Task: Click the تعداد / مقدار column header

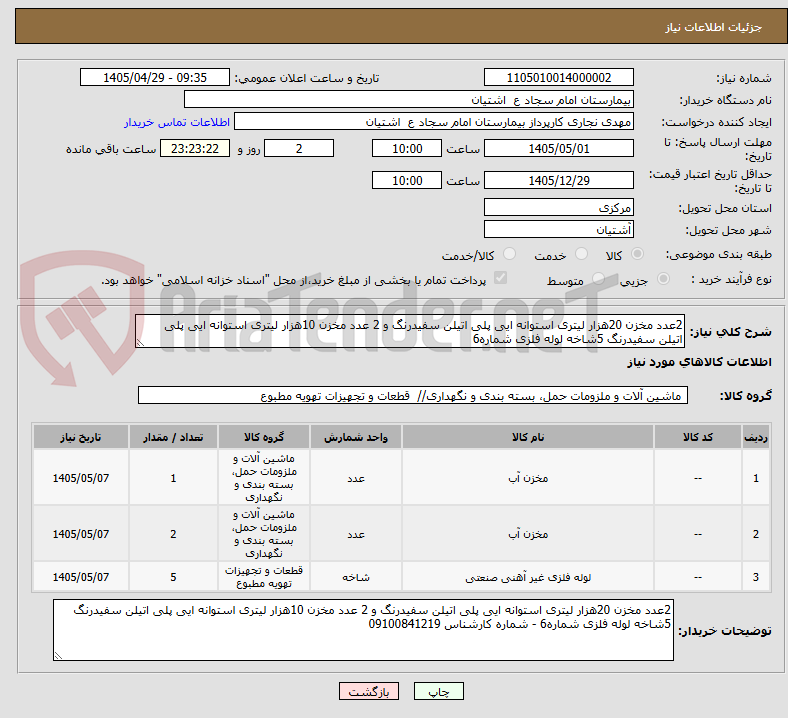Action: coord(173,437)
